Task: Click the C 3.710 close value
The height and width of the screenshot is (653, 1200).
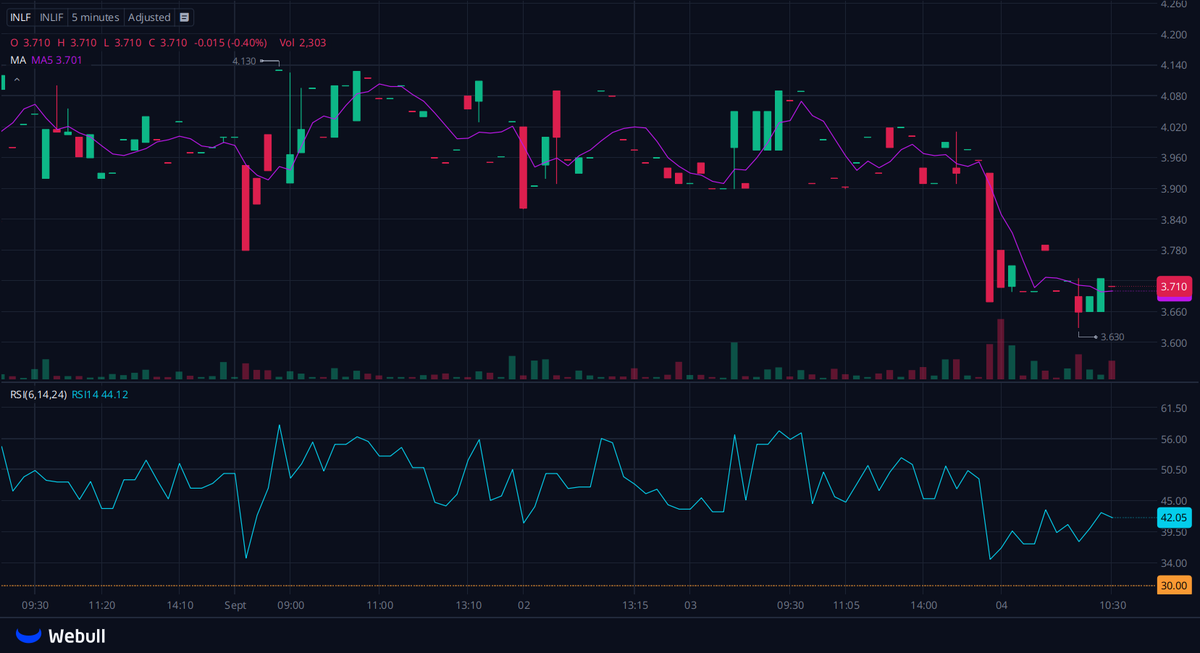Action: click(x=168, y=42)
